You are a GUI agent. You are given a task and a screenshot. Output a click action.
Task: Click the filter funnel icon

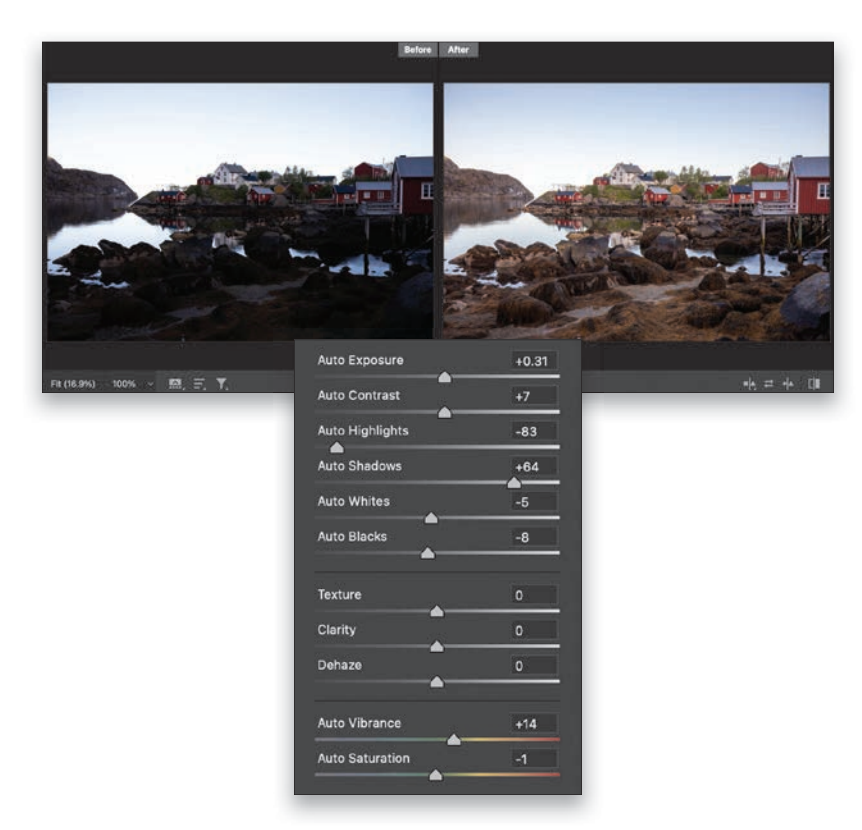click(221, 383)
